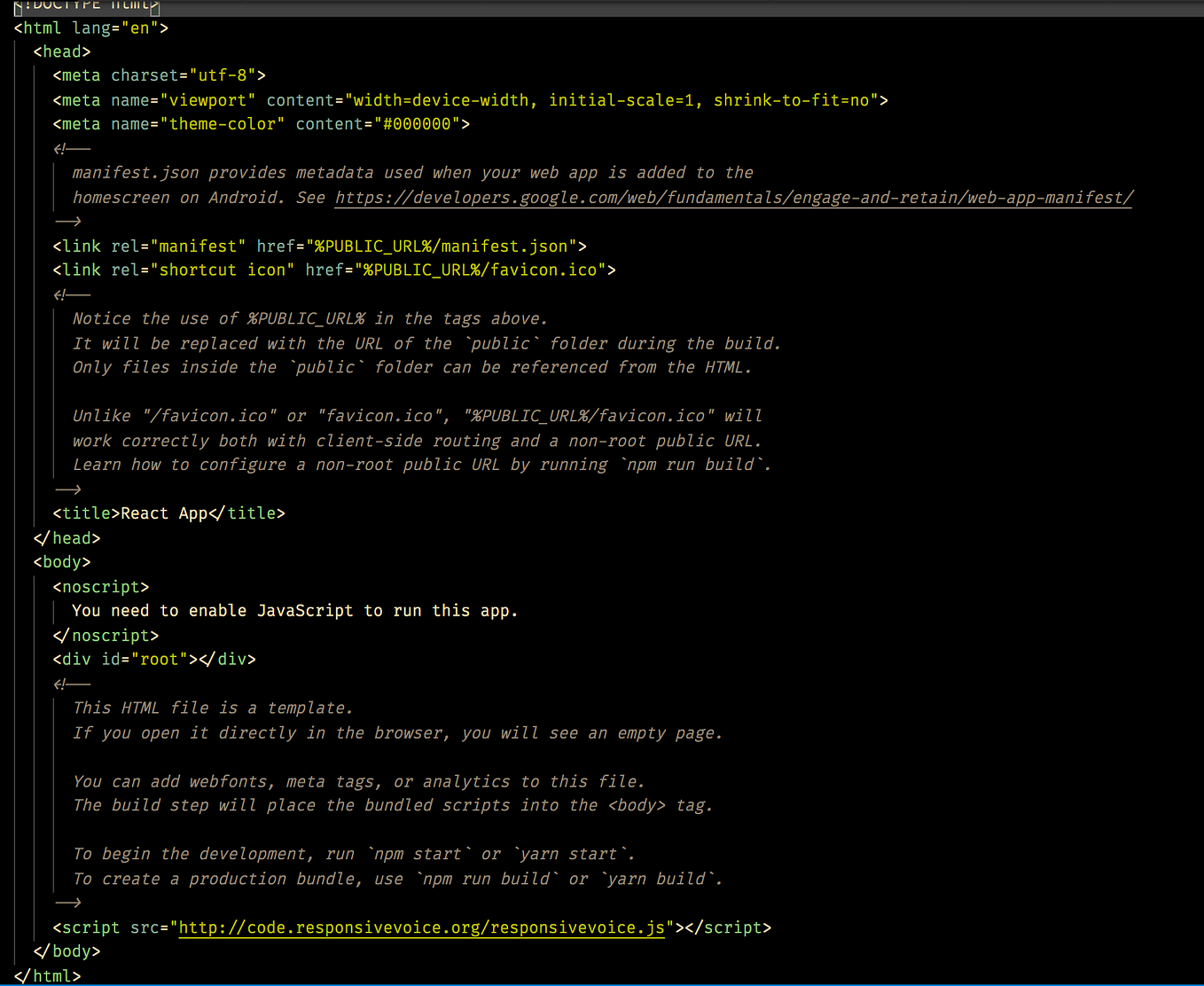Click the yarn start text in development comment
This screenshot has width=1204, height=986.
[566, 853]
